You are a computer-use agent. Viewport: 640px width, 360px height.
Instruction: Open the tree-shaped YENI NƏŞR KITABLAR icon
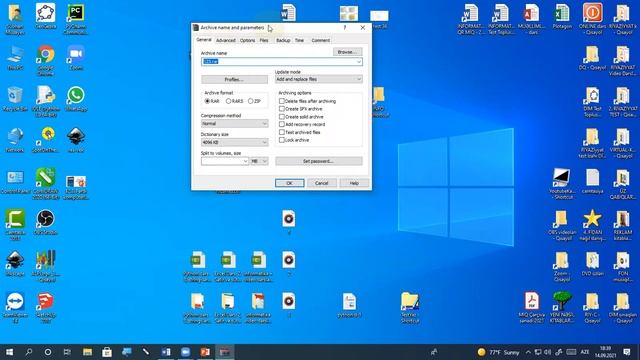pyautogui.click(x=562, y=307)
